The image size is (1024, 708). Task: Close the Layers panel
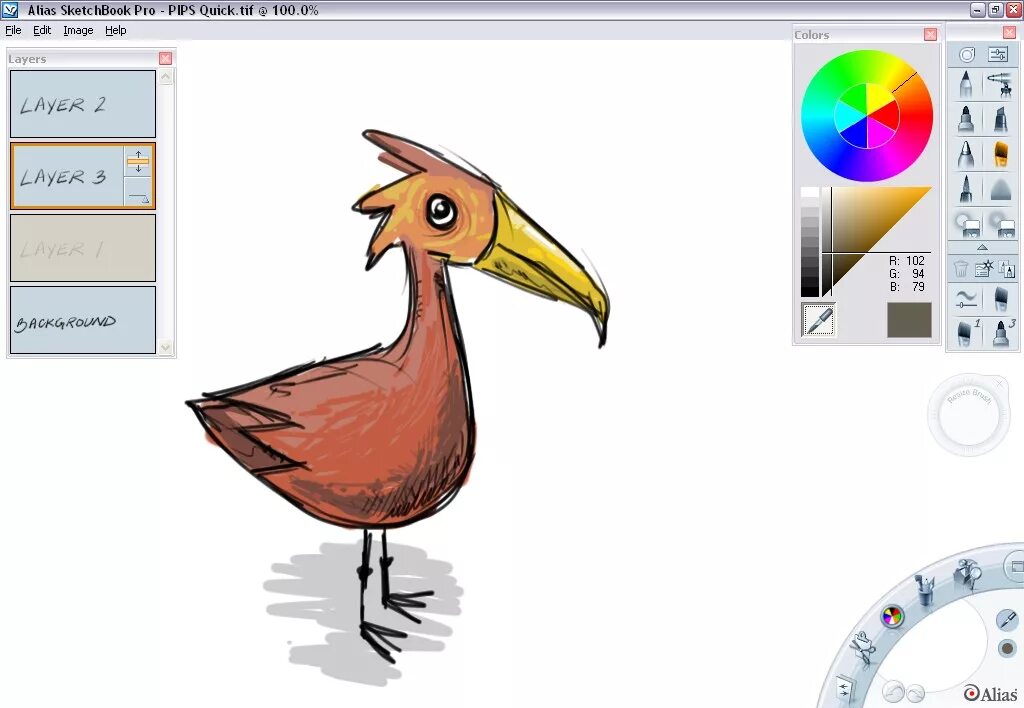tap(165, 58)
